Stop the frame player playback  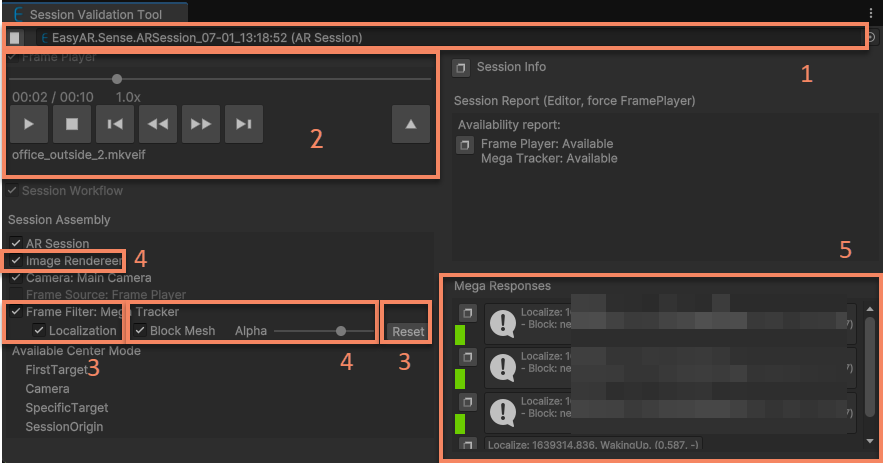(x=72, y=124)
